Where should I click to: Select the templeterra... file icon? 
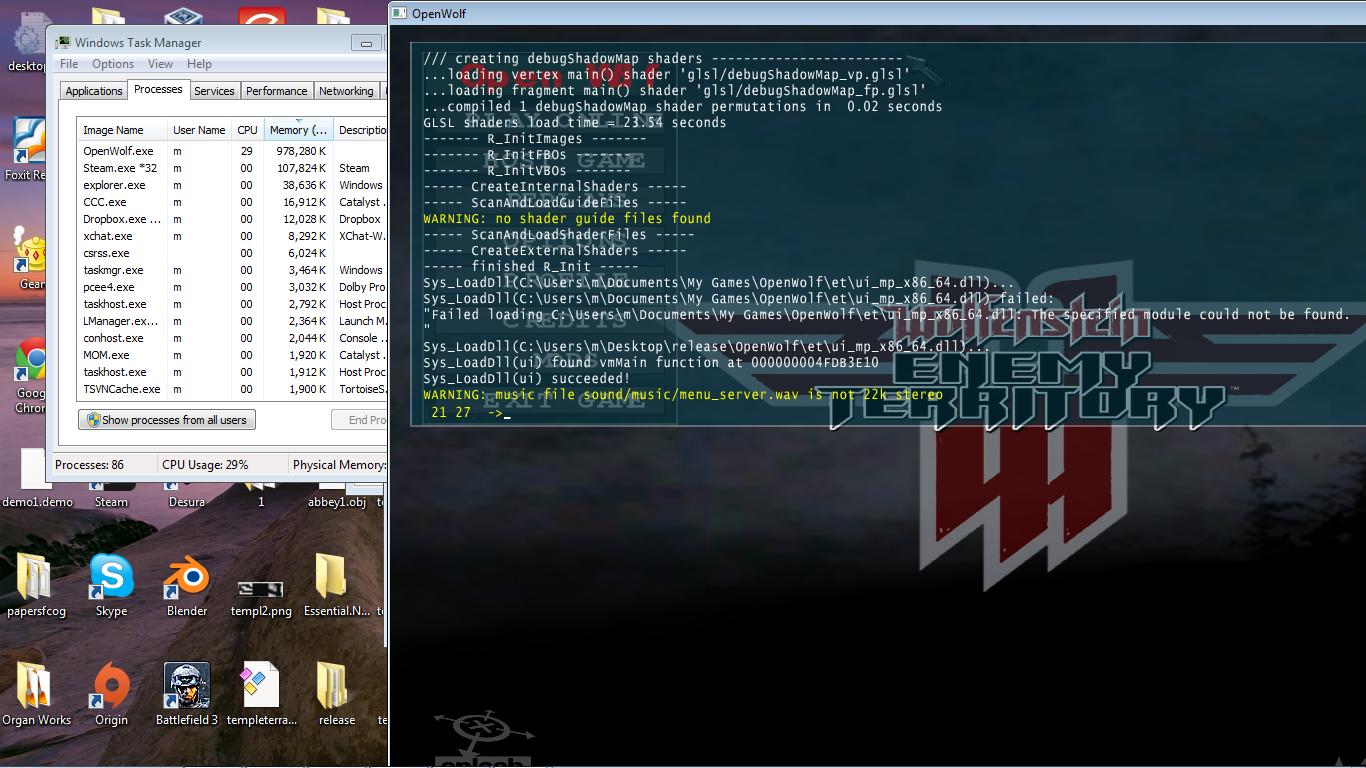point(261,695)
